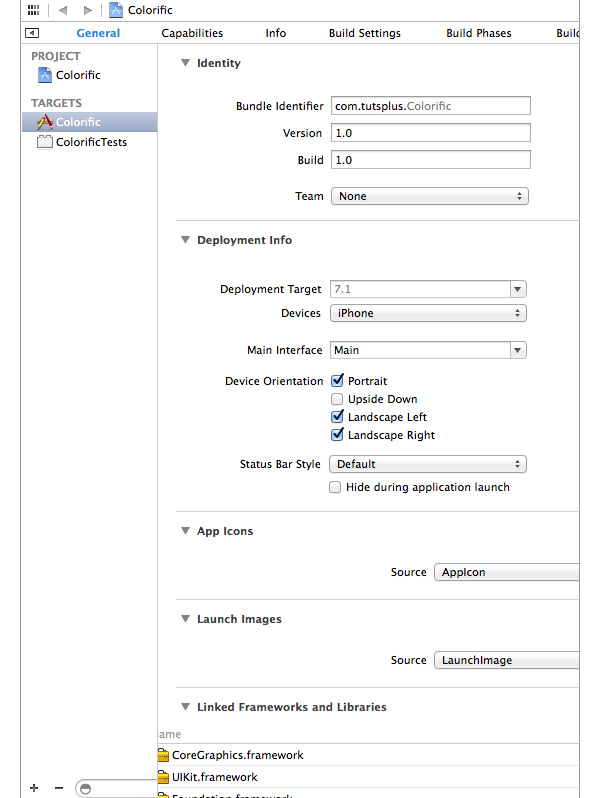The image size is (600, 798).
Task: Switch to the Build Phases tab
Action: 478,33
